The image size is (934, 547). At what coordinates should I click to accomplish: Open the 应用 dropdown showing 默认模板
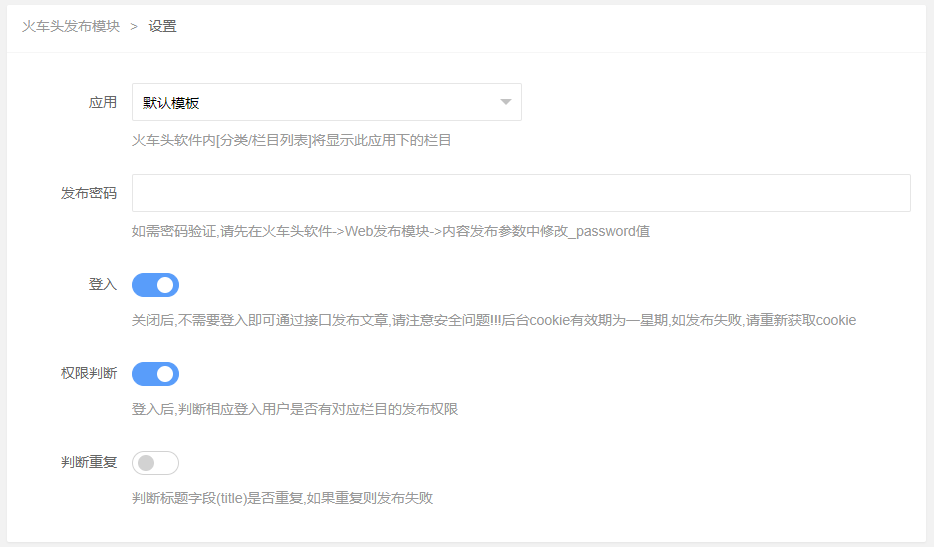click(326, 102)
